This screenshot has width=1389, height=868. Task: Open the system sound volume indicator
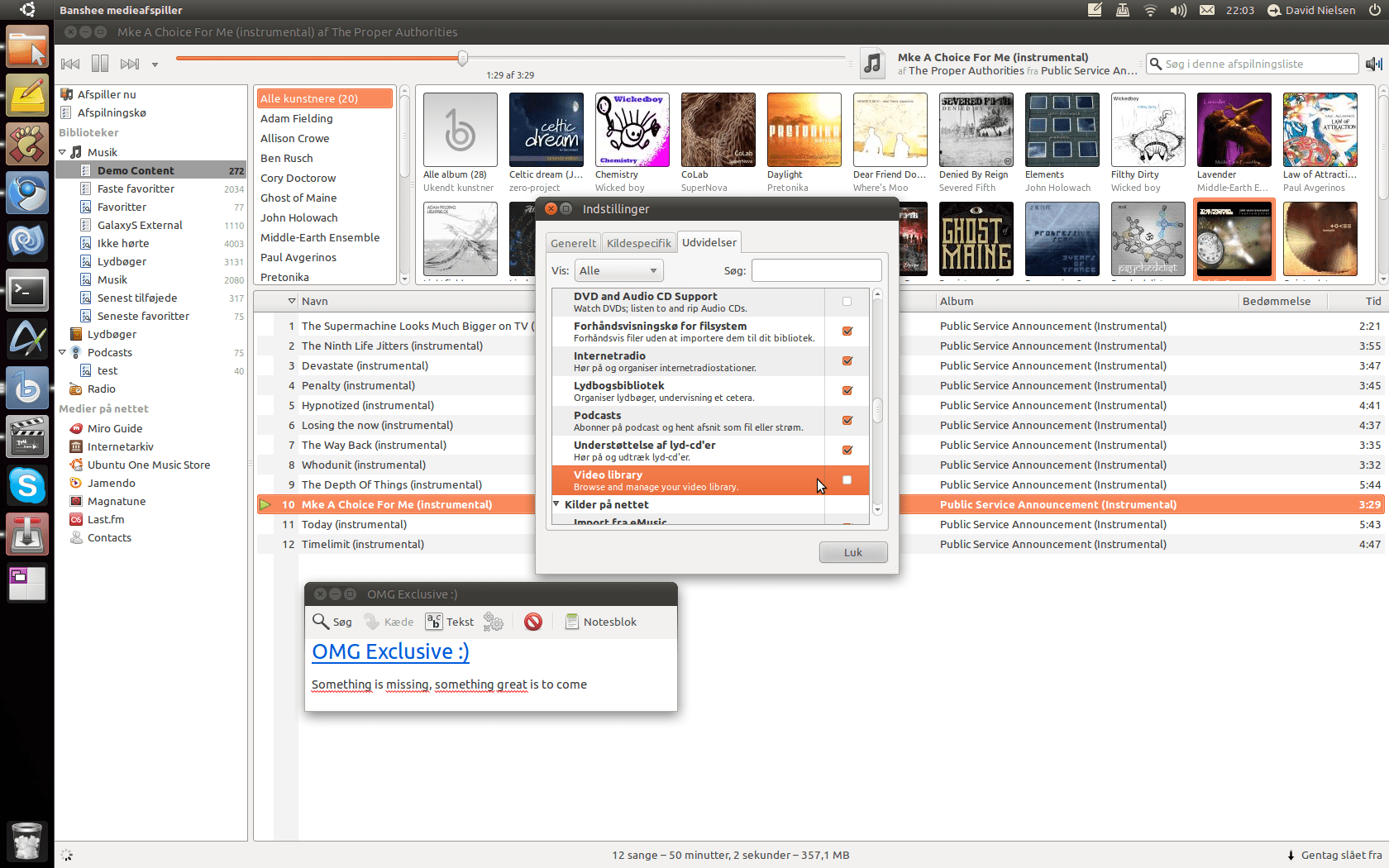click(1178, 10)
